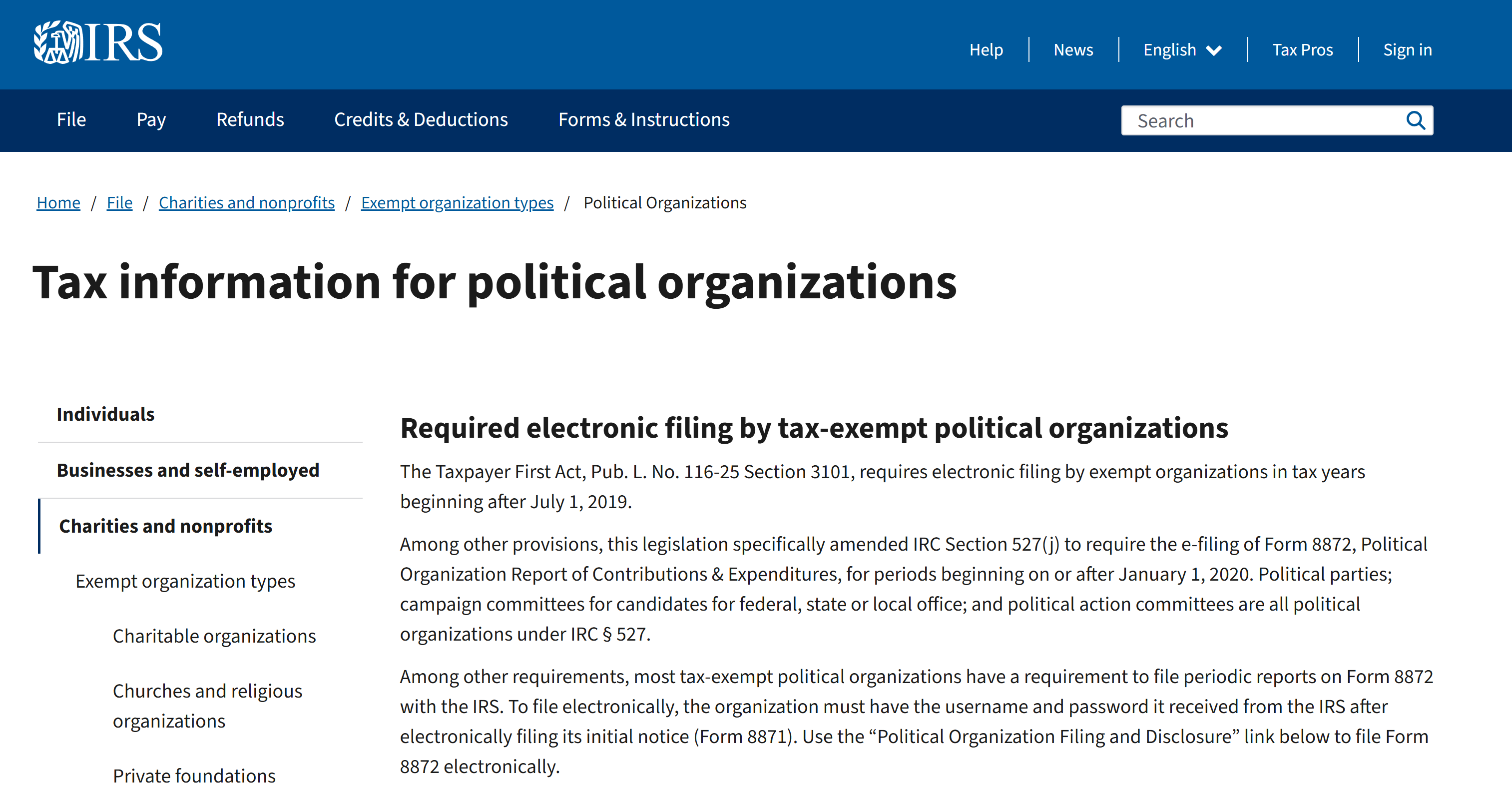Click the IRS logo
Image resolution: width=1512 pixels, height=788 pixels.
pos(98,42)
